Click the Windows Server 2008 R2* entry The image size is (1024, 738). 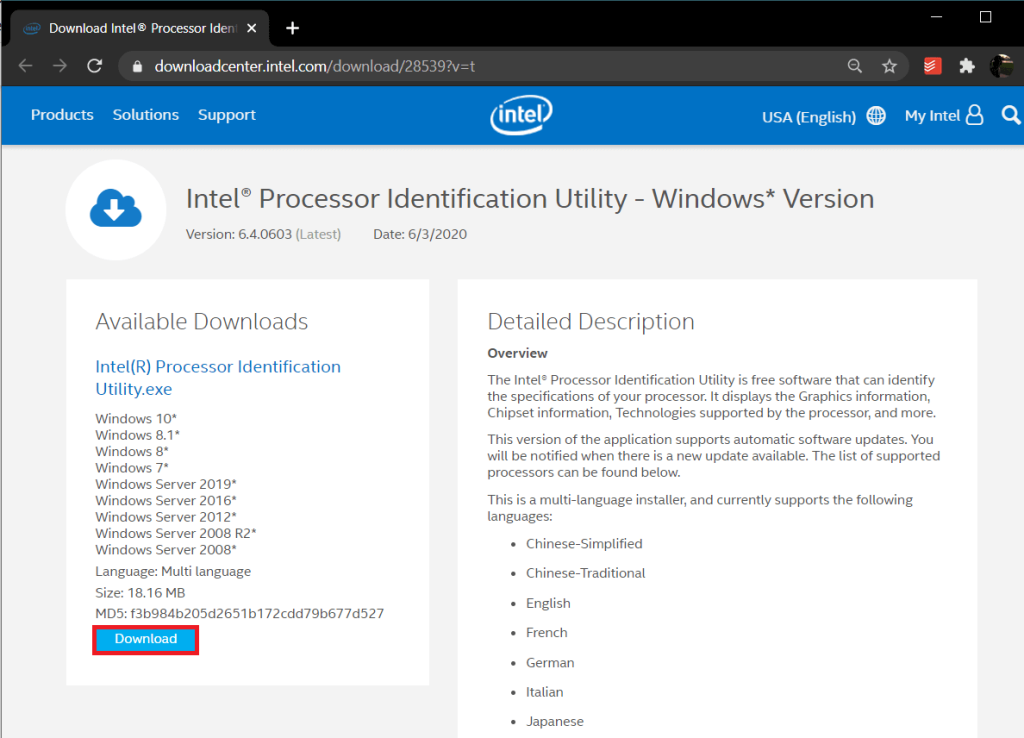[x=176, y=533]
